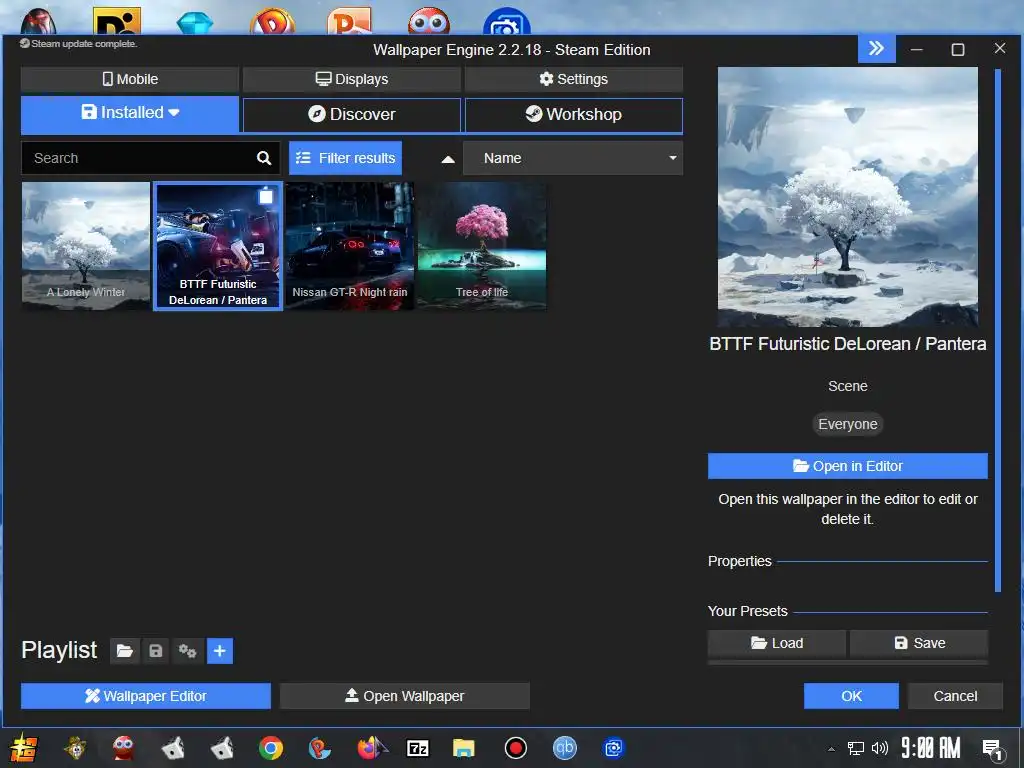Open the Filter results panel

(x=345, y=158)
